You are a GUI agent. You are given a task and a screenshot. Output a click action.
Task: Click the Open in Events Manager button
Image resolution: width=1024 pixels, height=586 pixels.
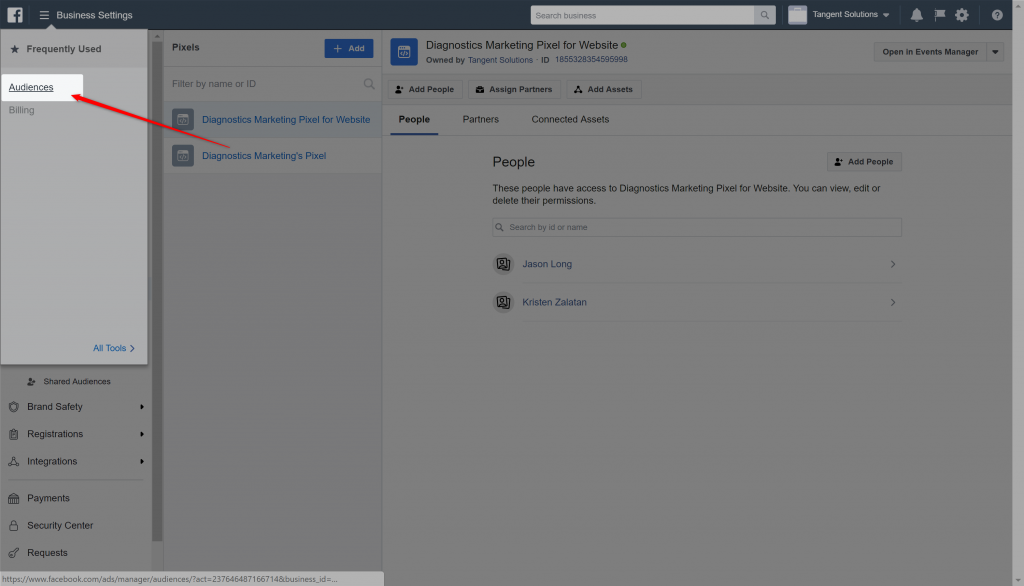(930, 52)
